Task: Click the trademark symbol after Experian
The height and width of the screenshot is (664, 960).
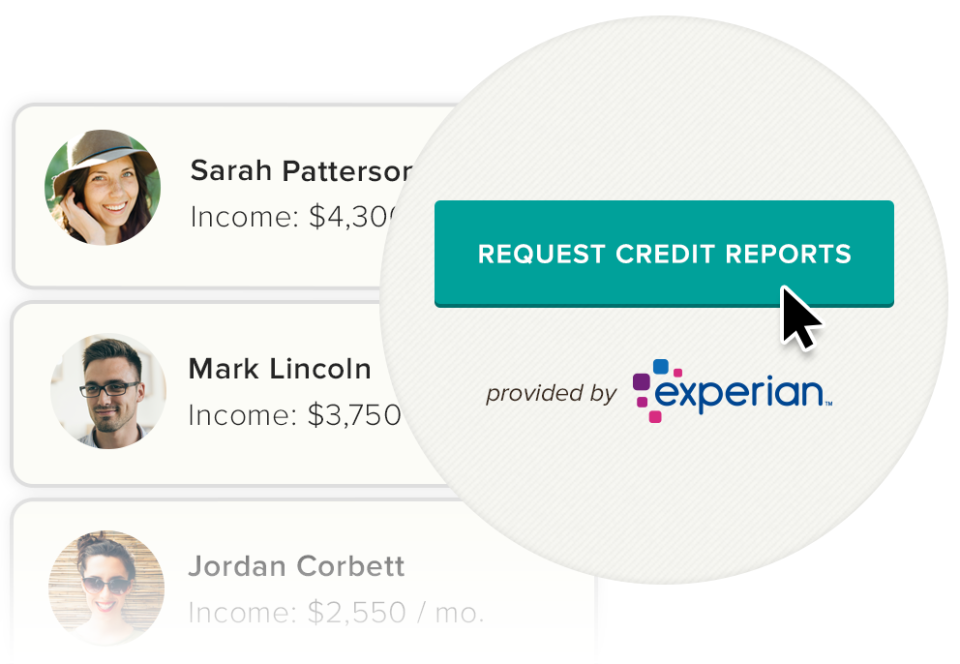Action: (828, 404)
